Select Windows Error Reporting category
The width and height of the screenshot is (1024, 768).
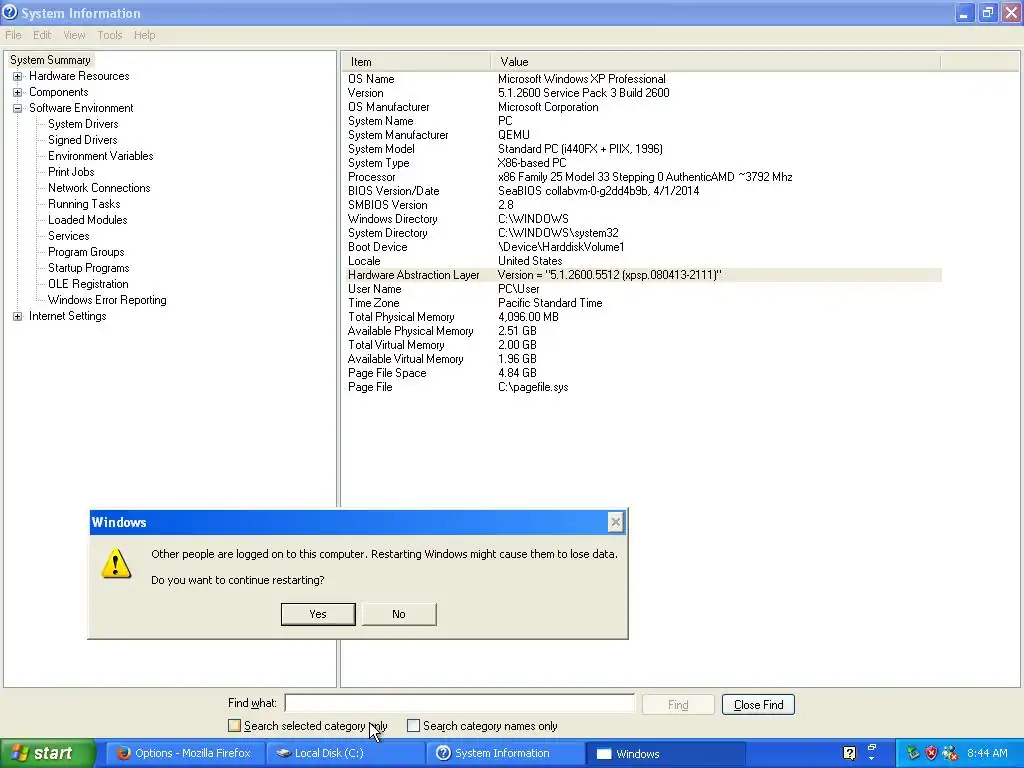[107, 300]
